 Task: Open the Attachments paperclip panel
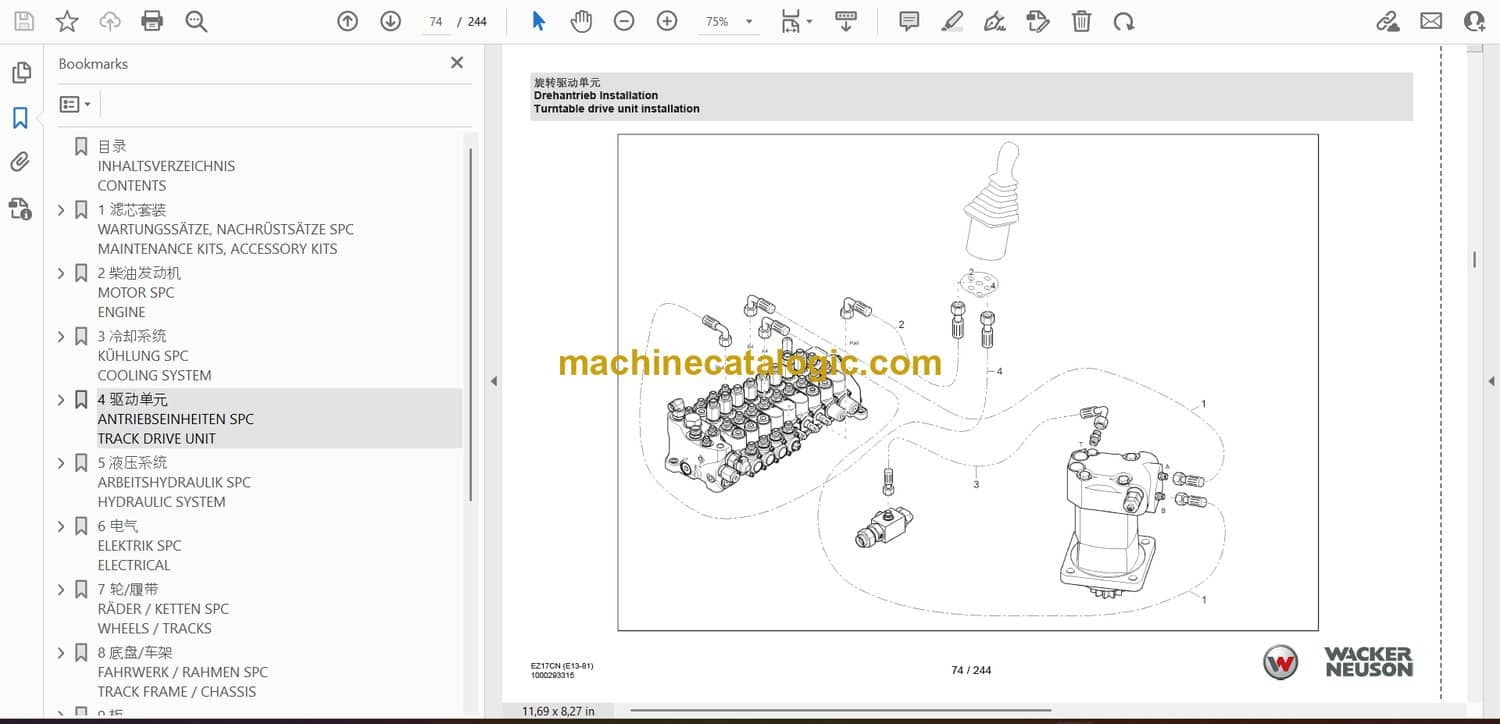[20, 162]
